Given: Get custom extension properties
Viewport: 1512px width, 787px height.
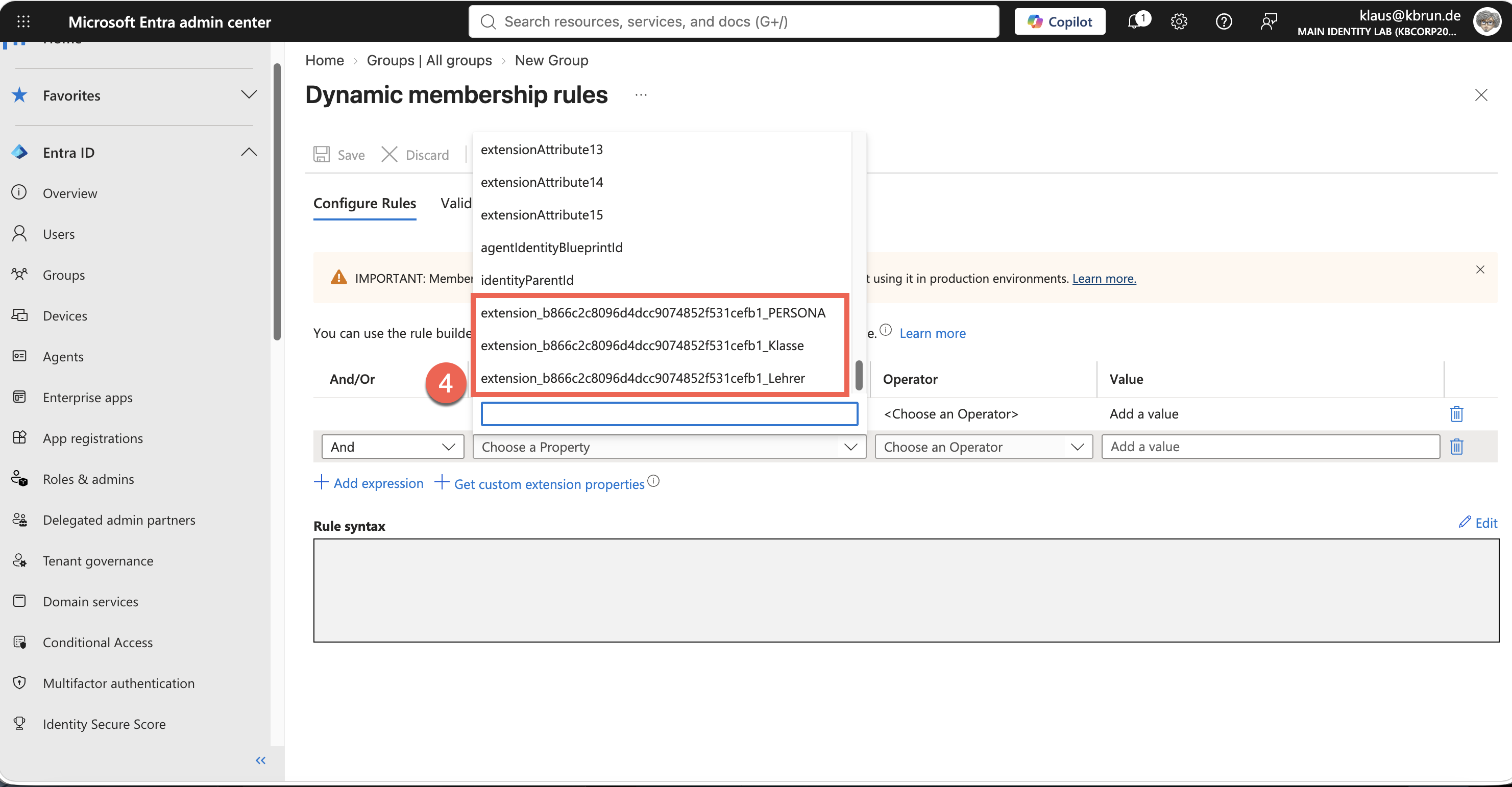Looking at the screenshot, I should pos(540,484).
